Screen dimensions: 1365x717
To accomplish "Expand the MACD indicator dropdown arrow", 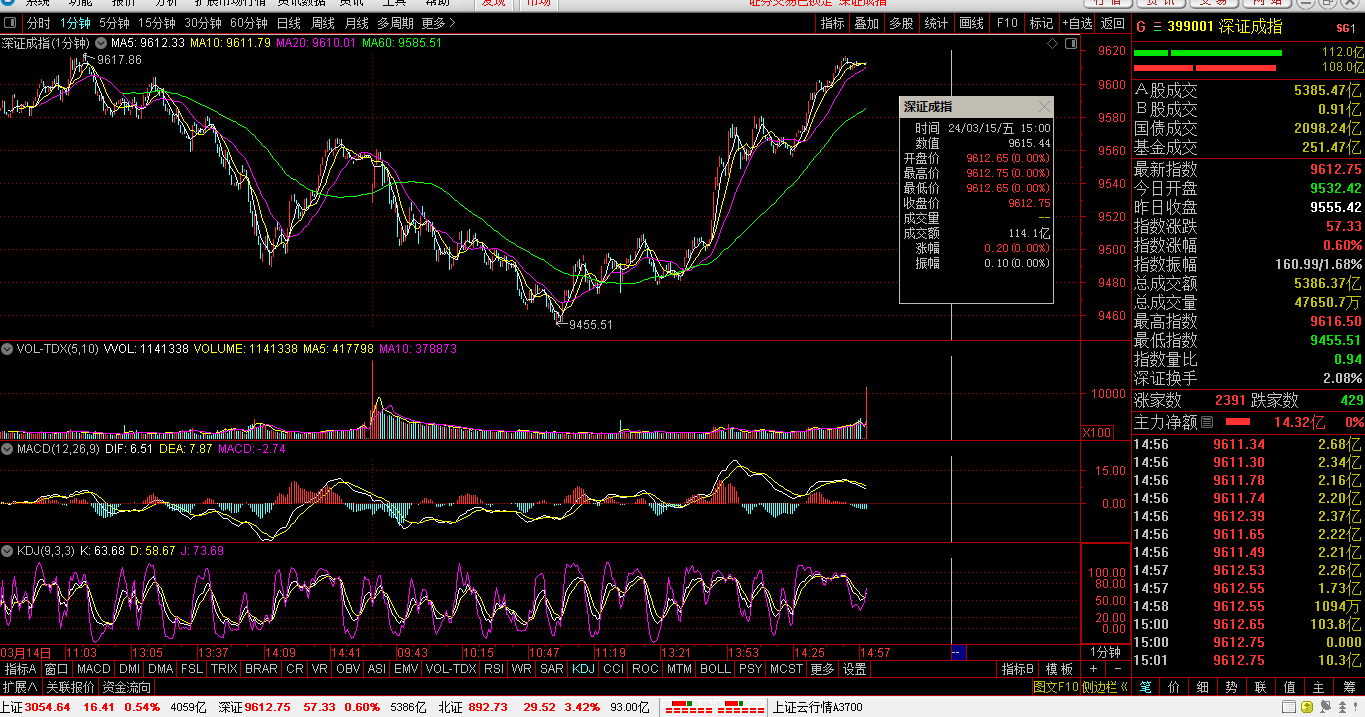I will [7, 449].
